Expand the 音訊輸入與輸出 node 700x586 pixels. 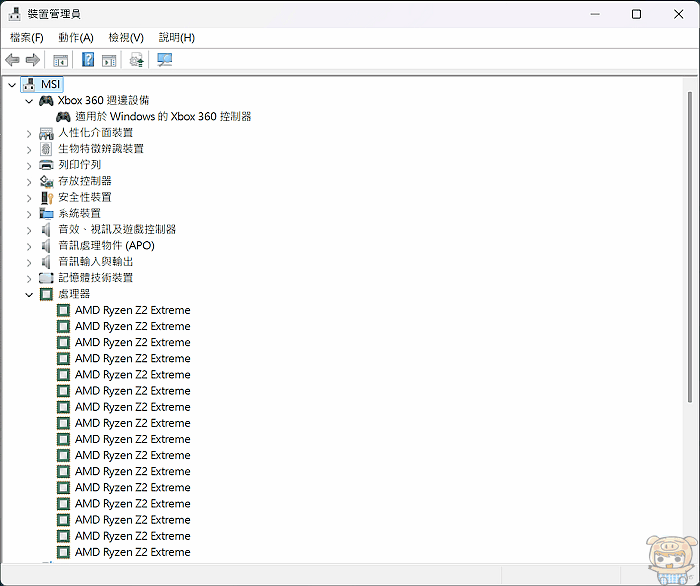[29, 262]
